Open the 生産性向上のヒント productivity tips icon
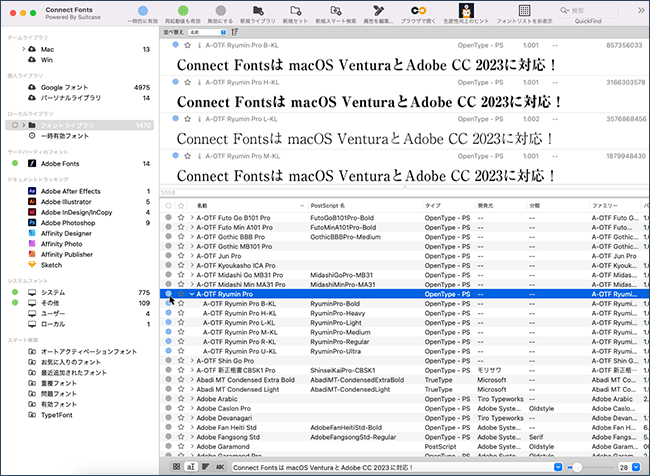 tap(466, 10)
